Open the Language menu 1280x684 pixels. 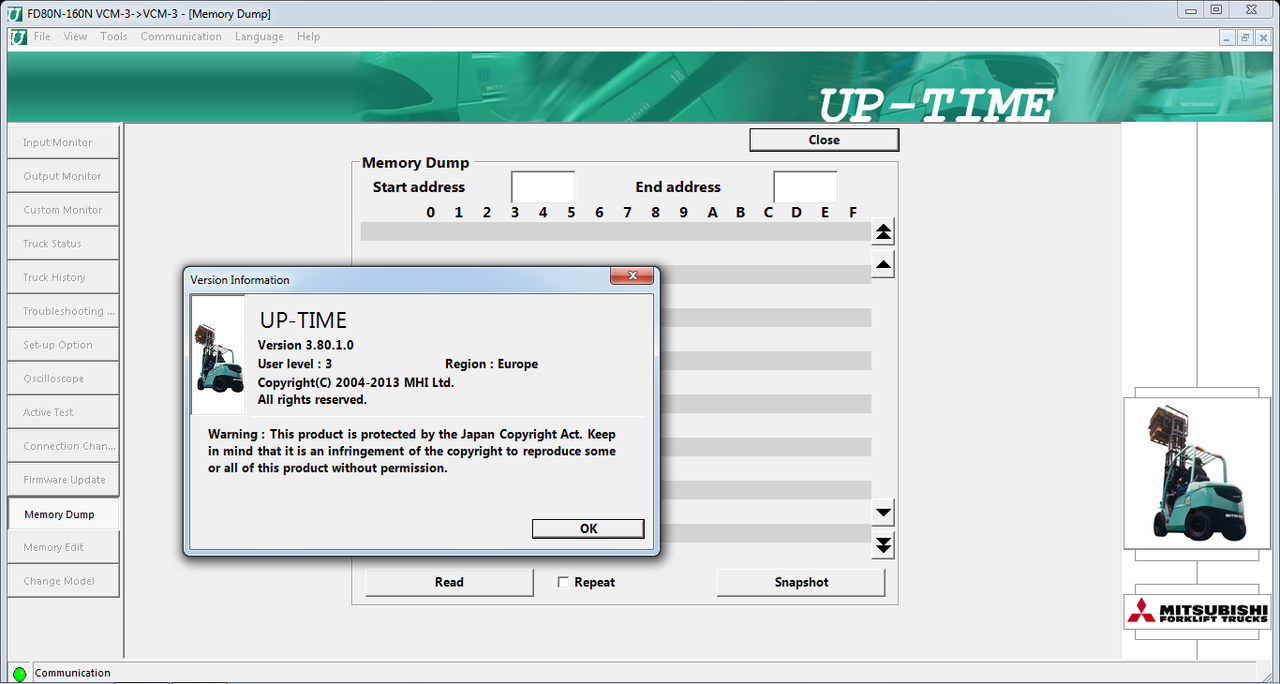point(259,37)
